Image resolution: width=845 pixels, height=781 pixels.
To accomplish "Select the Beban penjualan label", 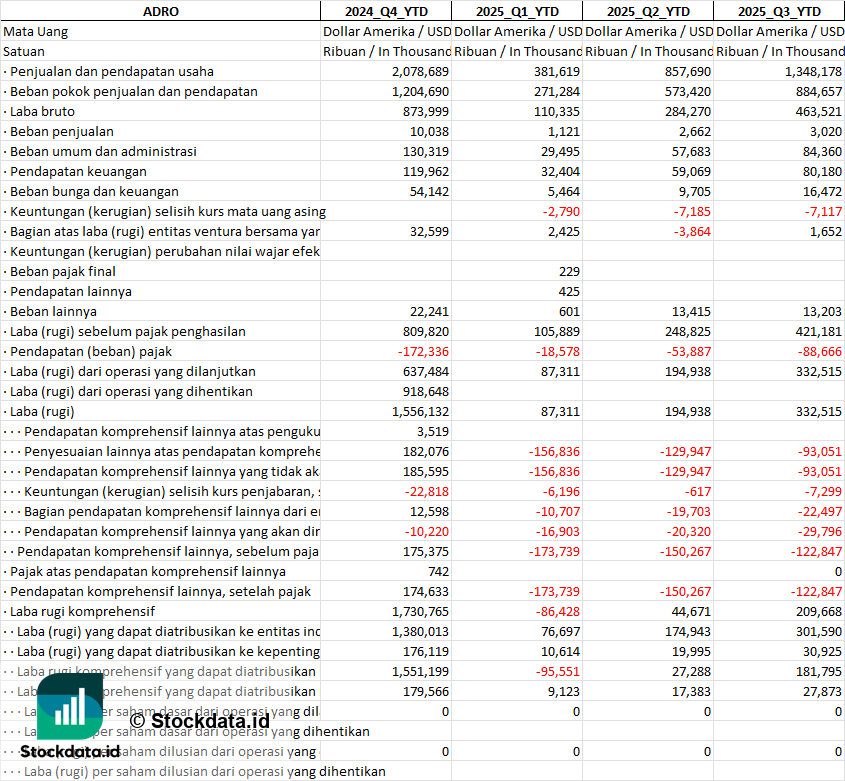I will [x=61, y=131].
